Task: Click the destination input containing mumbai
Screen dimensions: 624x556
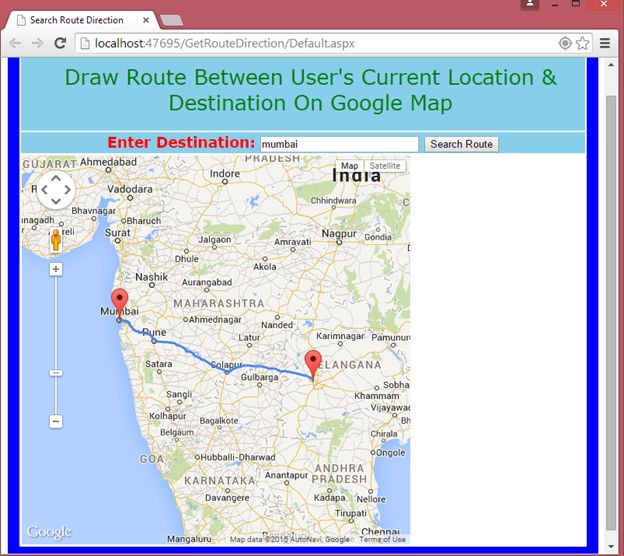Action: pyautogui.click(x=339, y=144)
